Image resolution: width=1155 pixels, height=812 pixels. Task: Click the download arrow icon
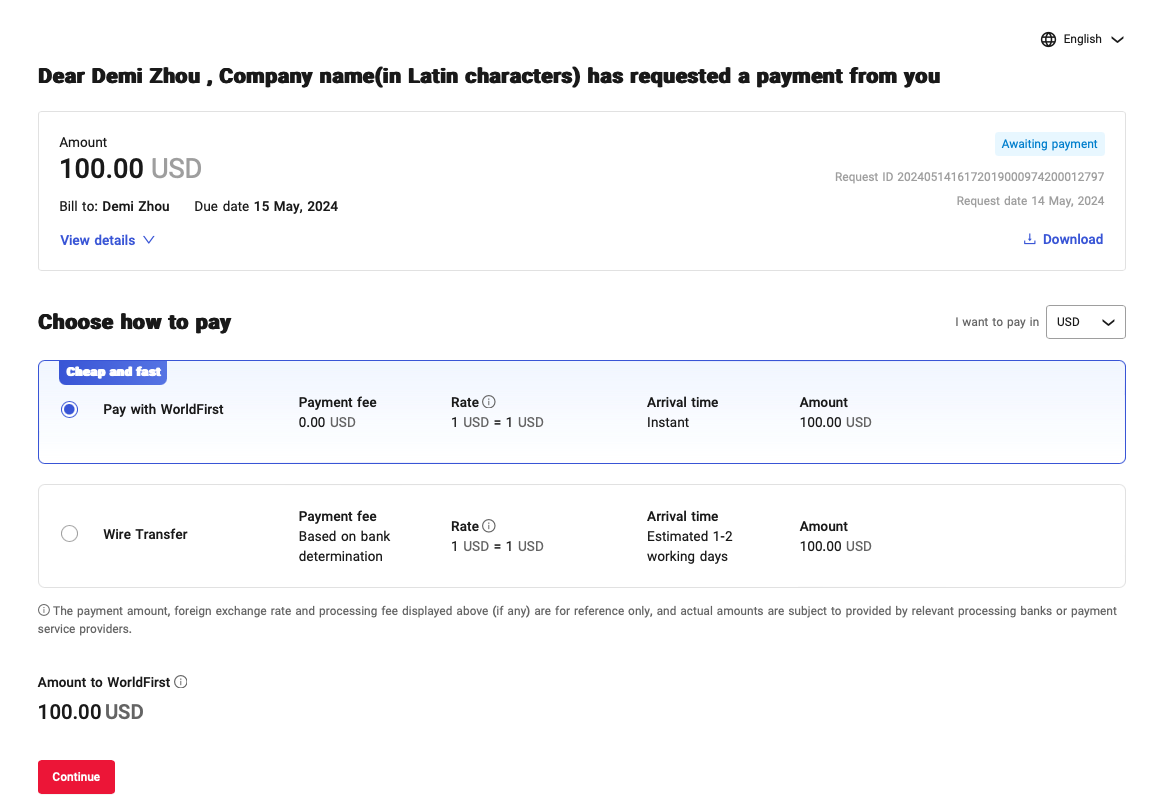pos(1029,240)
